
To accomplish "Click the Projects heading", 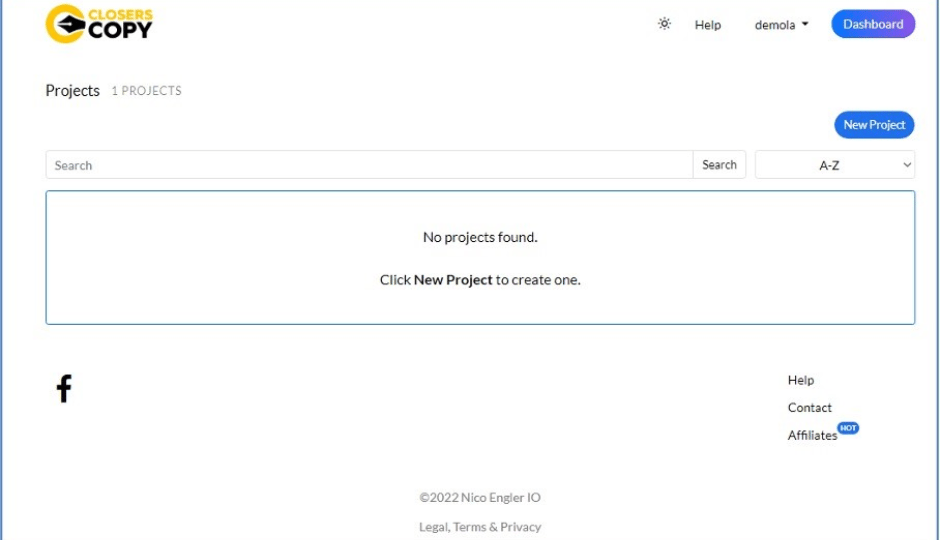I will (73, 90).
